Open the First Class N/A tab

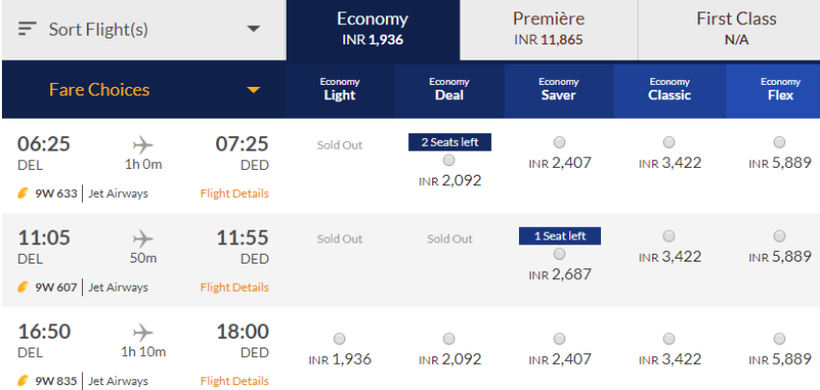click(x=736, y=30)
